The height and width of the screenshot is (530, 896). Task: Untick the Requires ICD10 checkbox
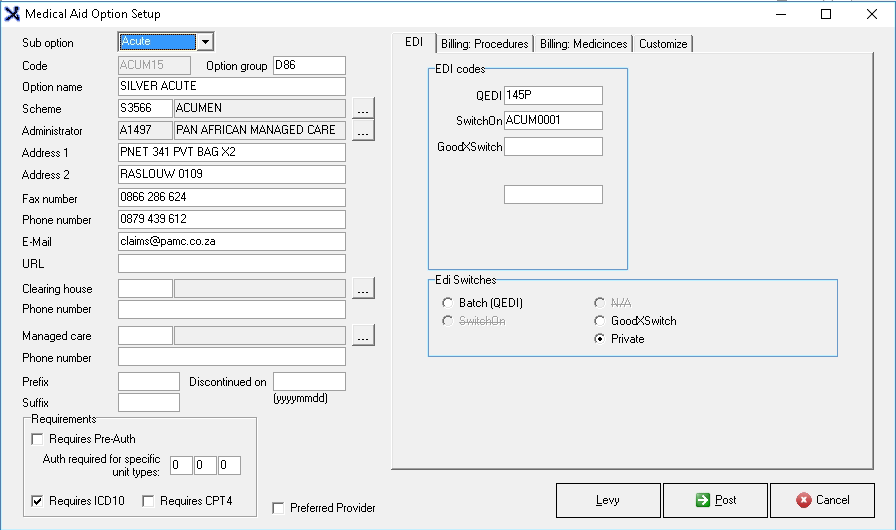pyautogui.click(x=39, y=501)
